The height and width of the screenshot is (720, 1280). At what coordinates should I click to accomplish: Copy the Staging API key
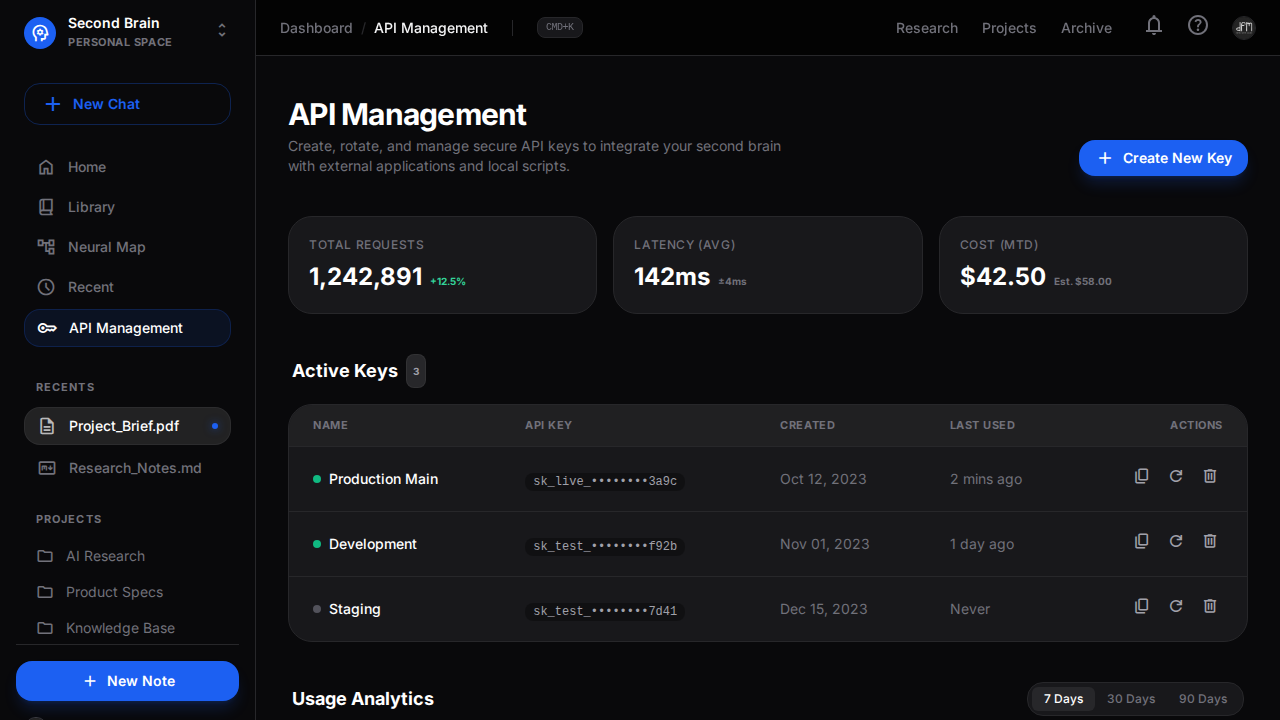(1141, 606)
